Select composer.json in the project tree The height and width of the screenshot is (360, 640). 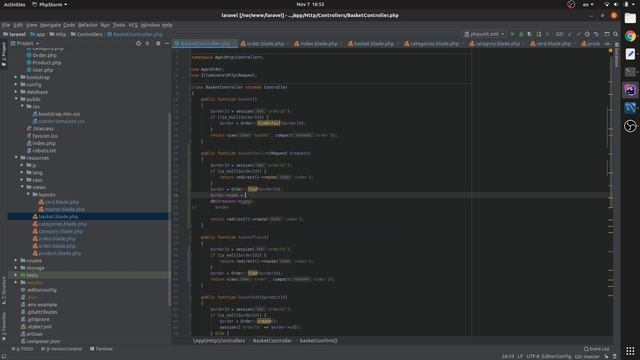pyautogui.click(x=43, y=341)
